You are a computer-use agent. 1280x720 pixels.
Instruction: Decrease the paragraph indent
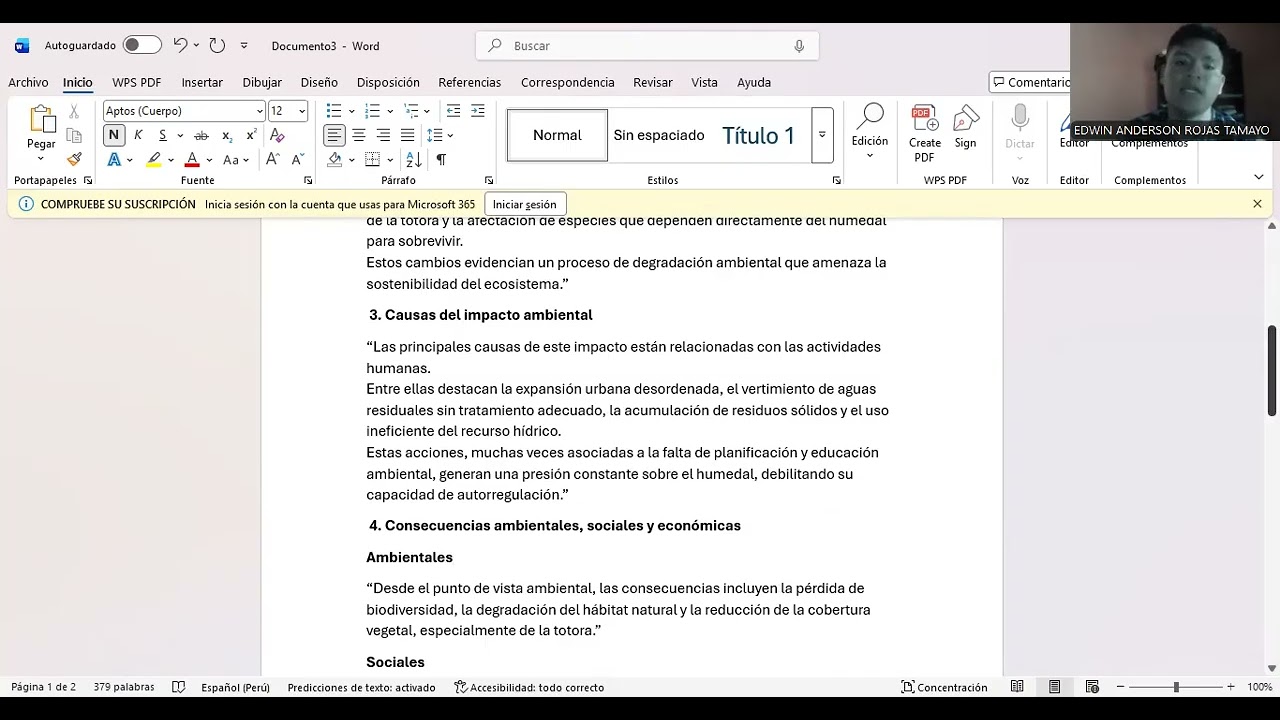click(x=453, y=111)
